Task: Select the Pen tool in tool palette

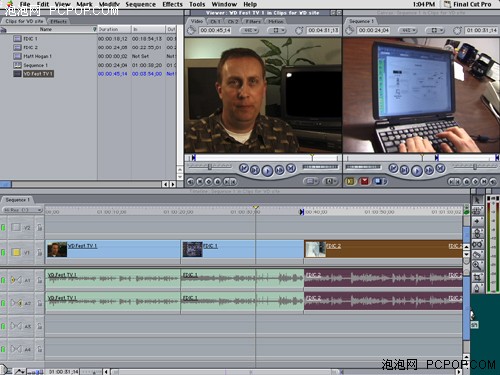Action: tap(477, 288)
